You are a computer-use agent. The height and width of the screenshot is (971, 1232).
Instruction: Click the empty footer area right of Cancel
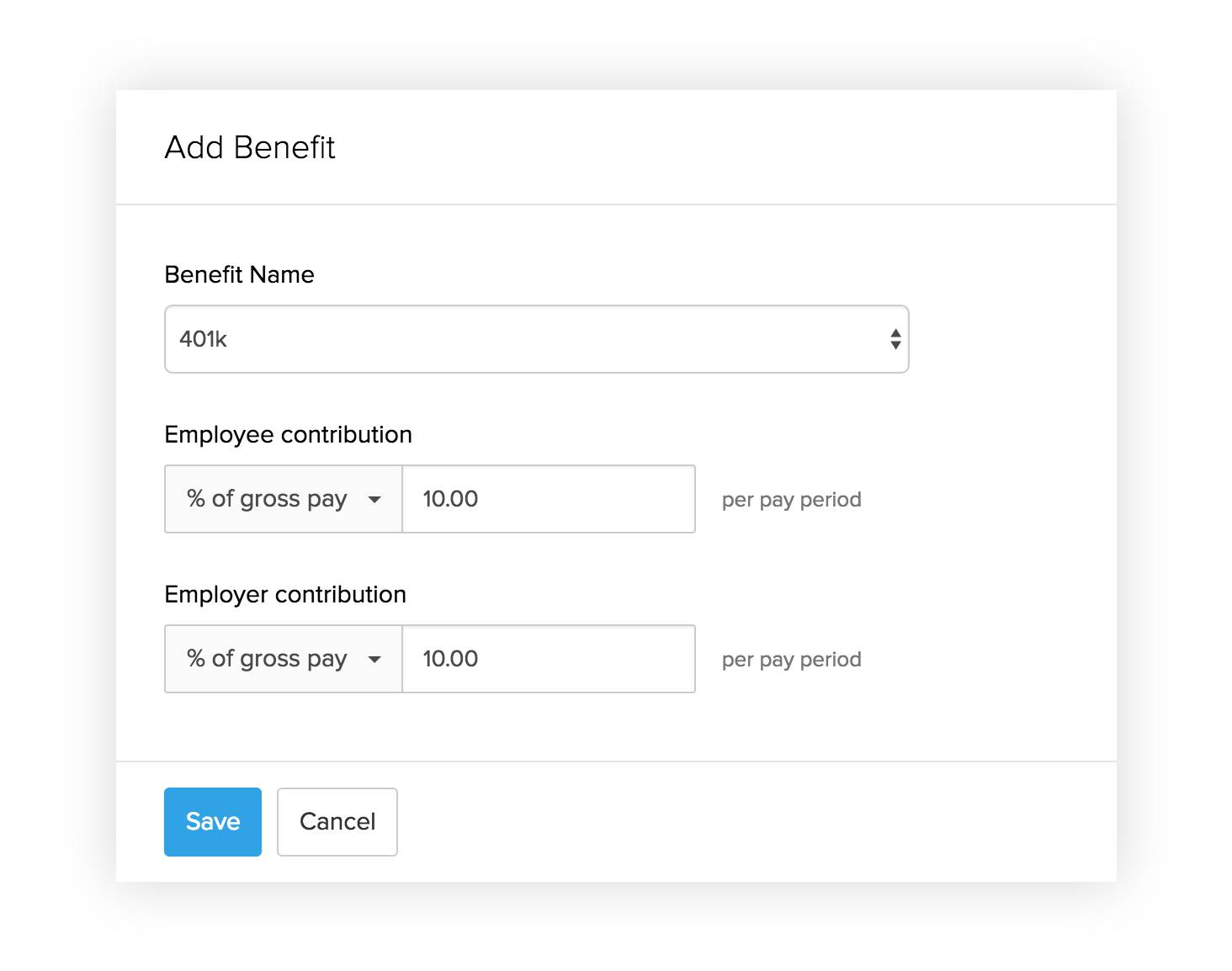coord(757,822)
